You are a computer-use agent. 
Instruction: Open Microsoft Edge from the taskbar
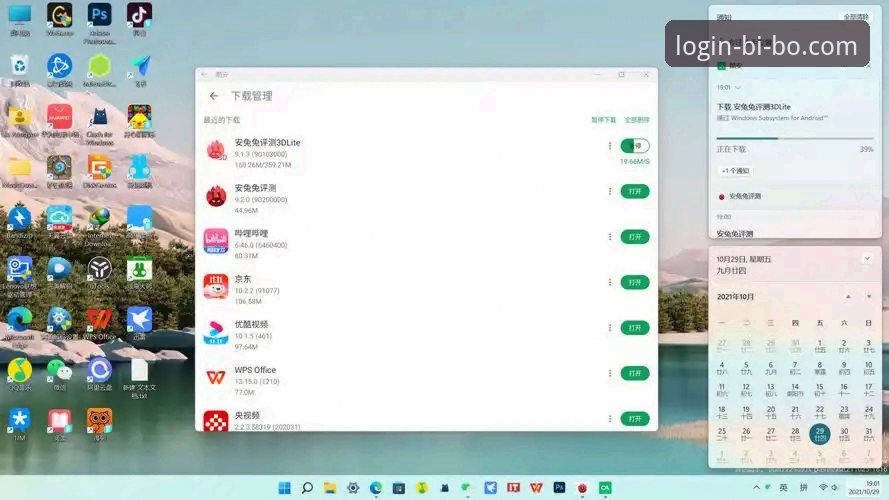[376, 488]
